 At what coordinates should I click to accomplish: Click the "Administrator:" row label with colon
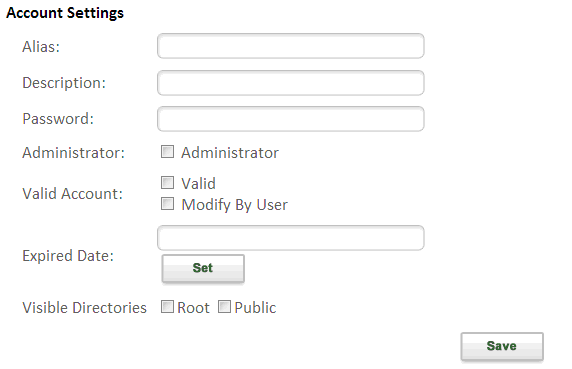73,152
